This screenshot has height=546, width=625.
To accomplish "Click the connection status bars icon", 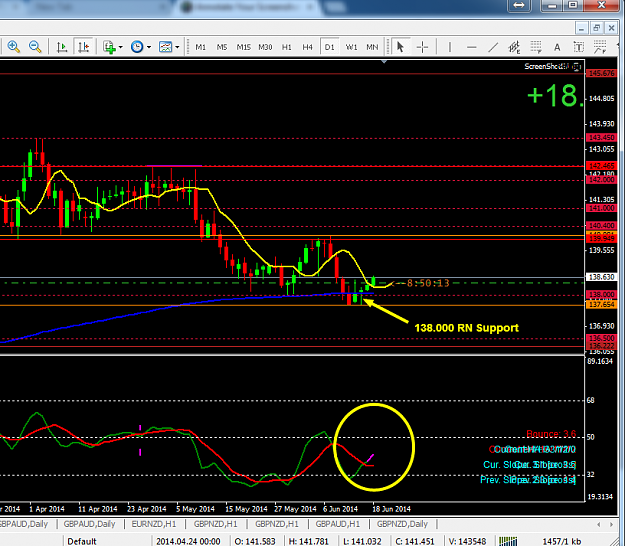I will (509, 541).
